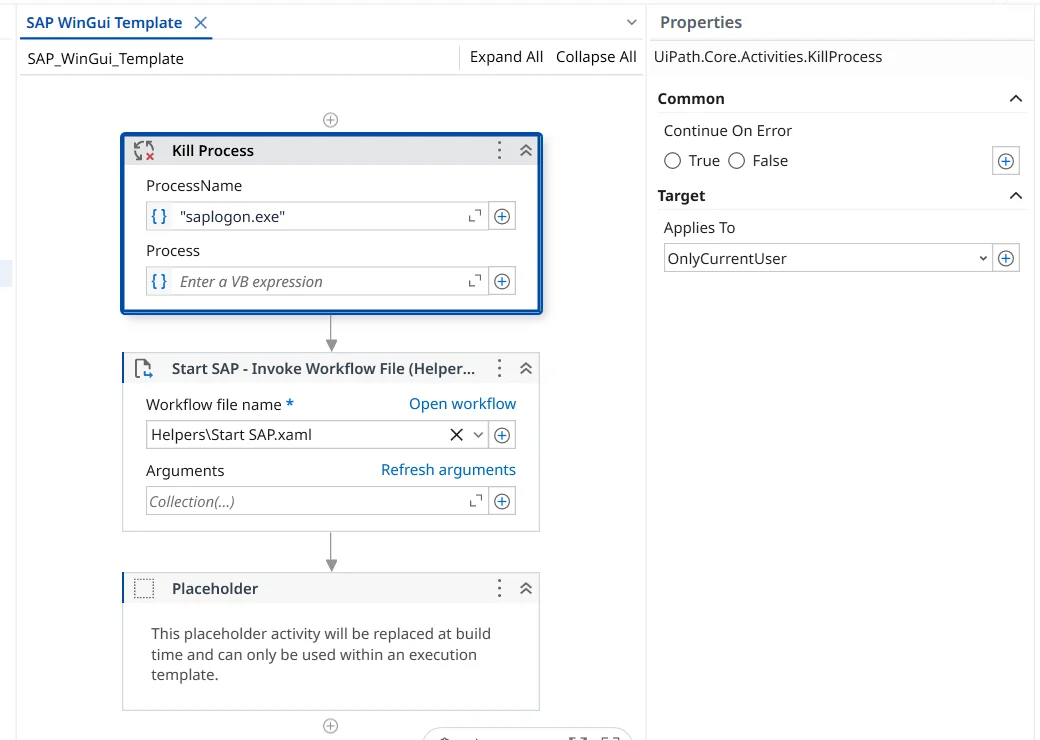Click plus button next to ProcessName
The image size is (1040, 740).
click(x=502, y=216)
